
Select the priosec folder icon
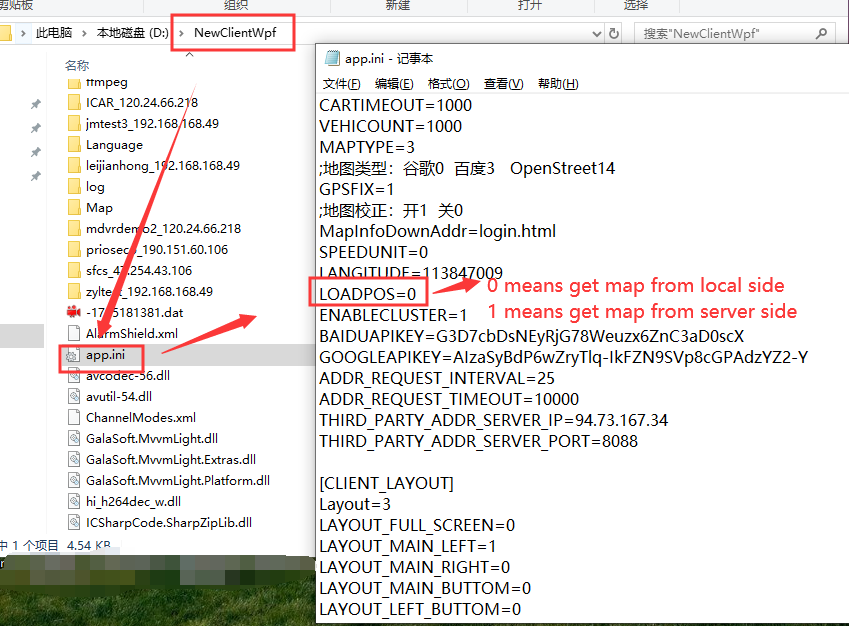(x=74, y=250)
